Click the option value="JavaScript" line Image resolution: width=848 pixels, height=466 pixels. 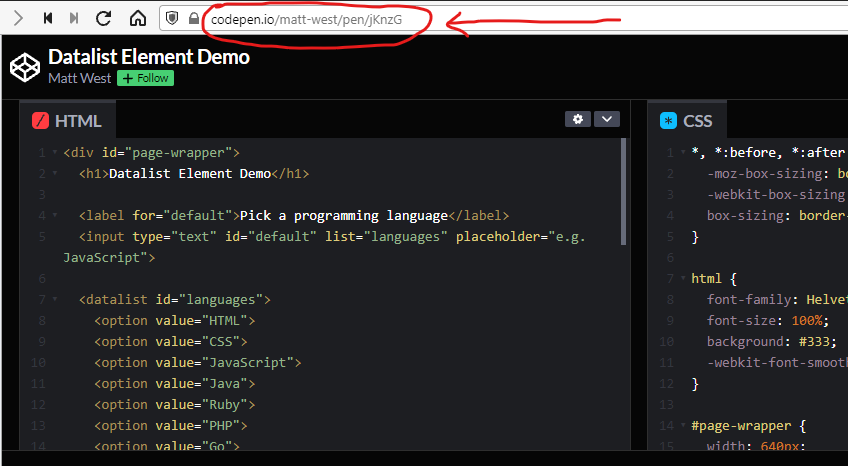click(198, 363)
